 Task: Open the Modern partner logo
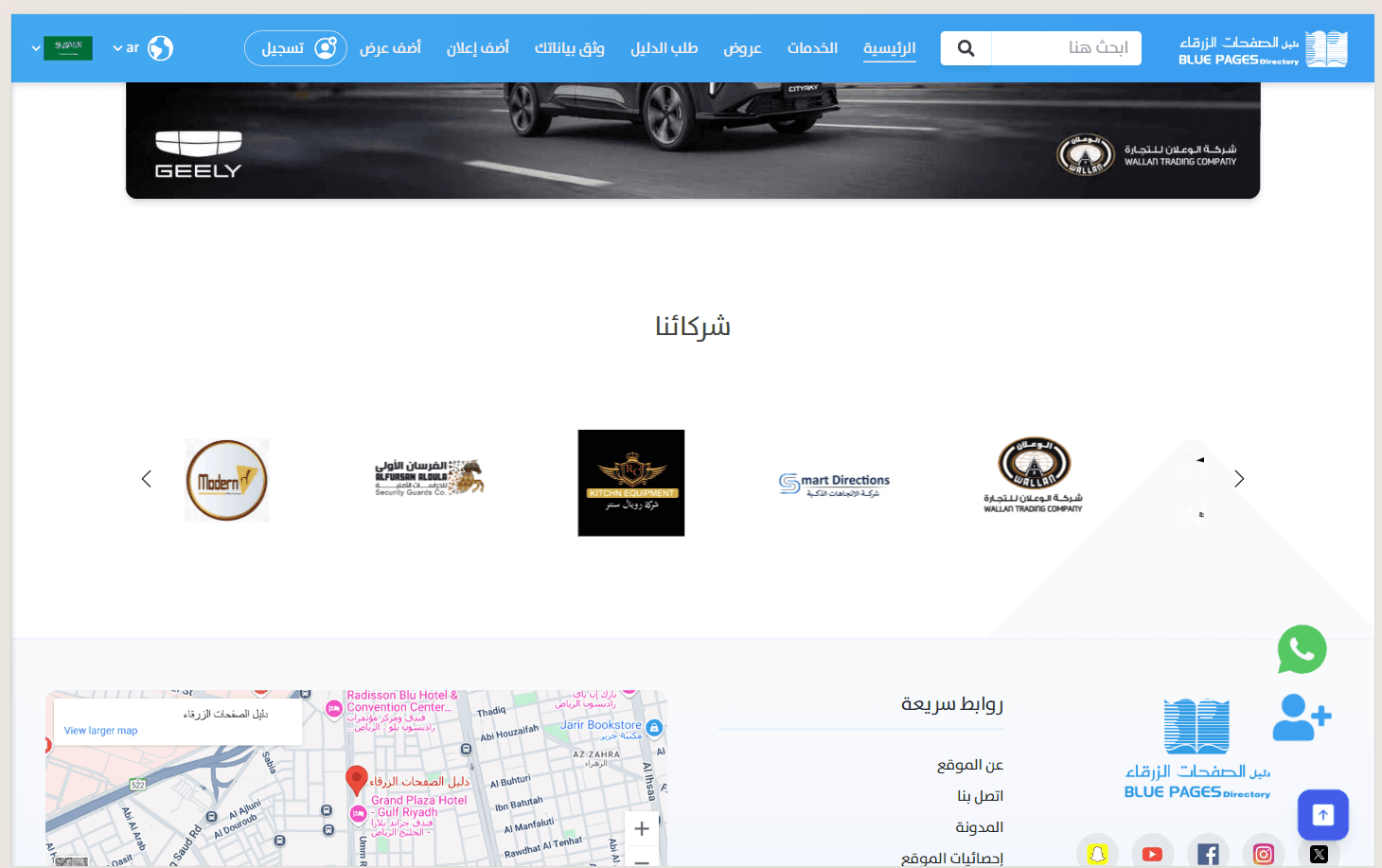227,481
